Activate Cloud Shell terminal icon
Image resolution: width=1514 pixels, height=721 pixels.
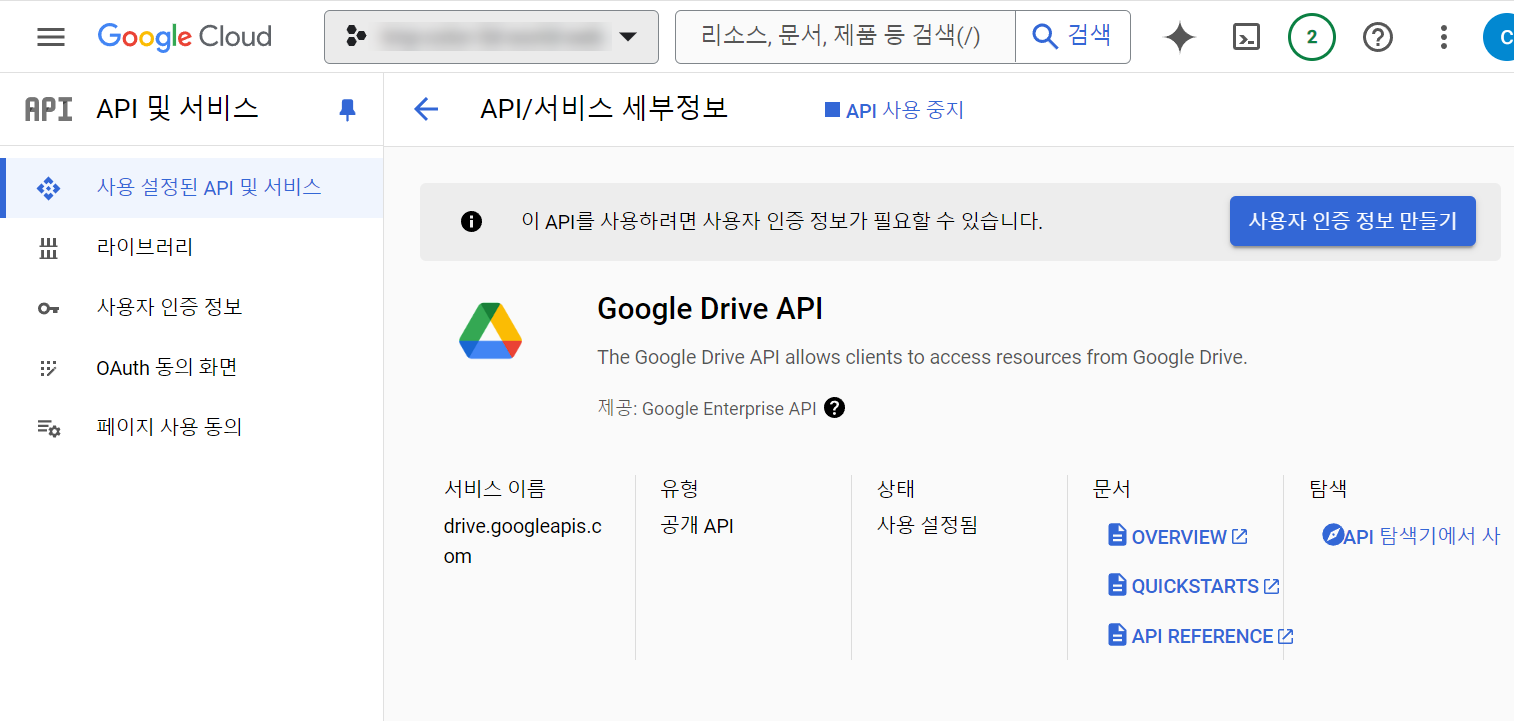pos(1246,38)
